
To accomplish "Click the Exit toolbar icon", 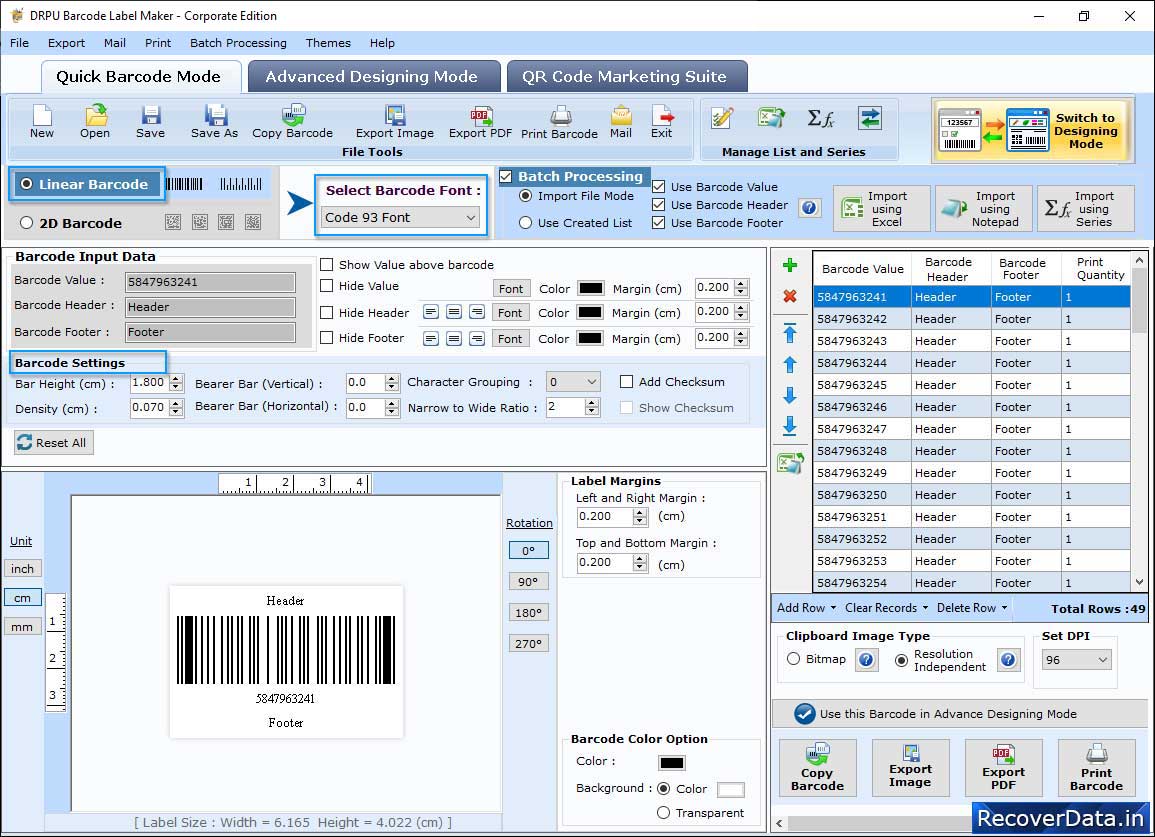I will click(x=661, y=122).
